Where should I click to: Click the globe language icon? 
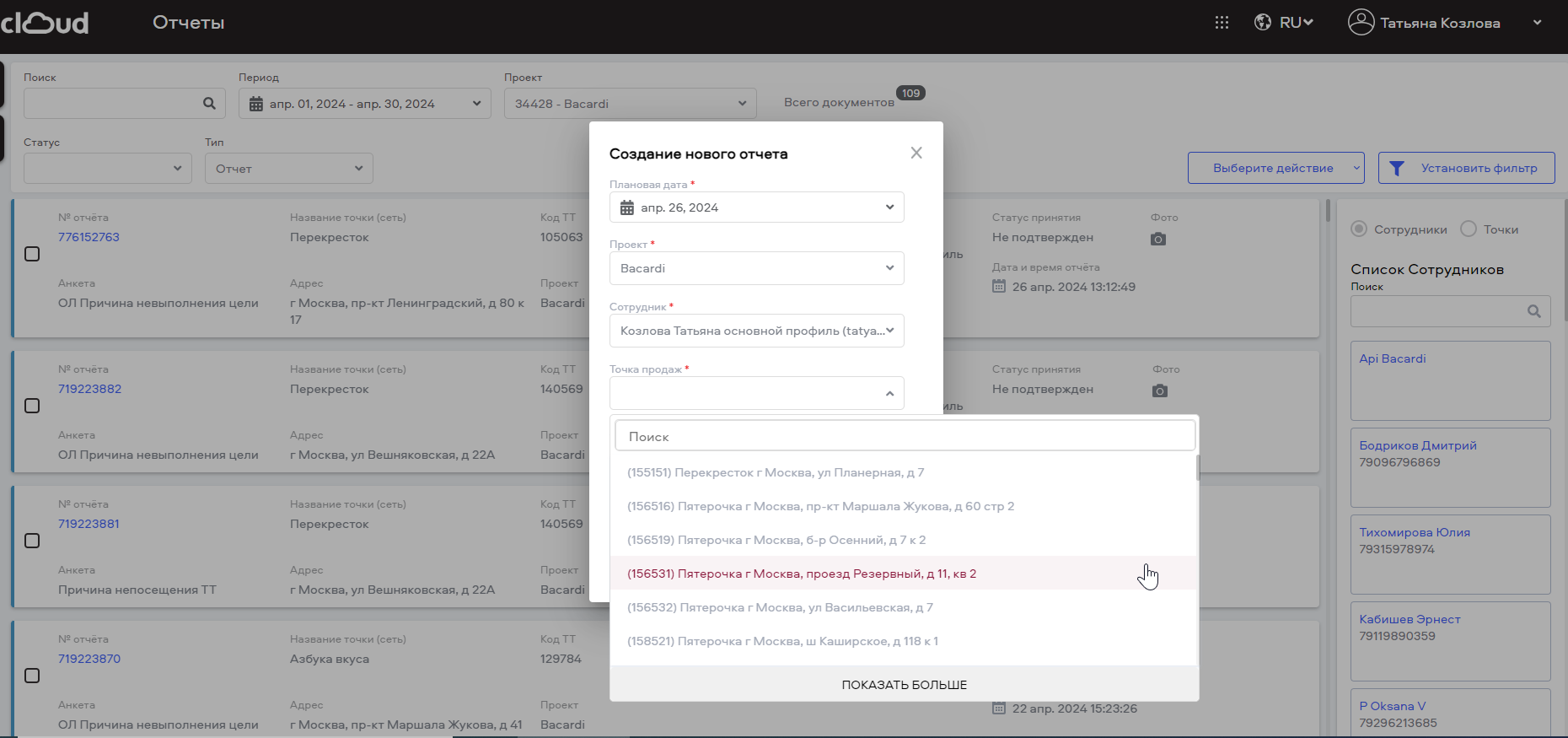1263,23
